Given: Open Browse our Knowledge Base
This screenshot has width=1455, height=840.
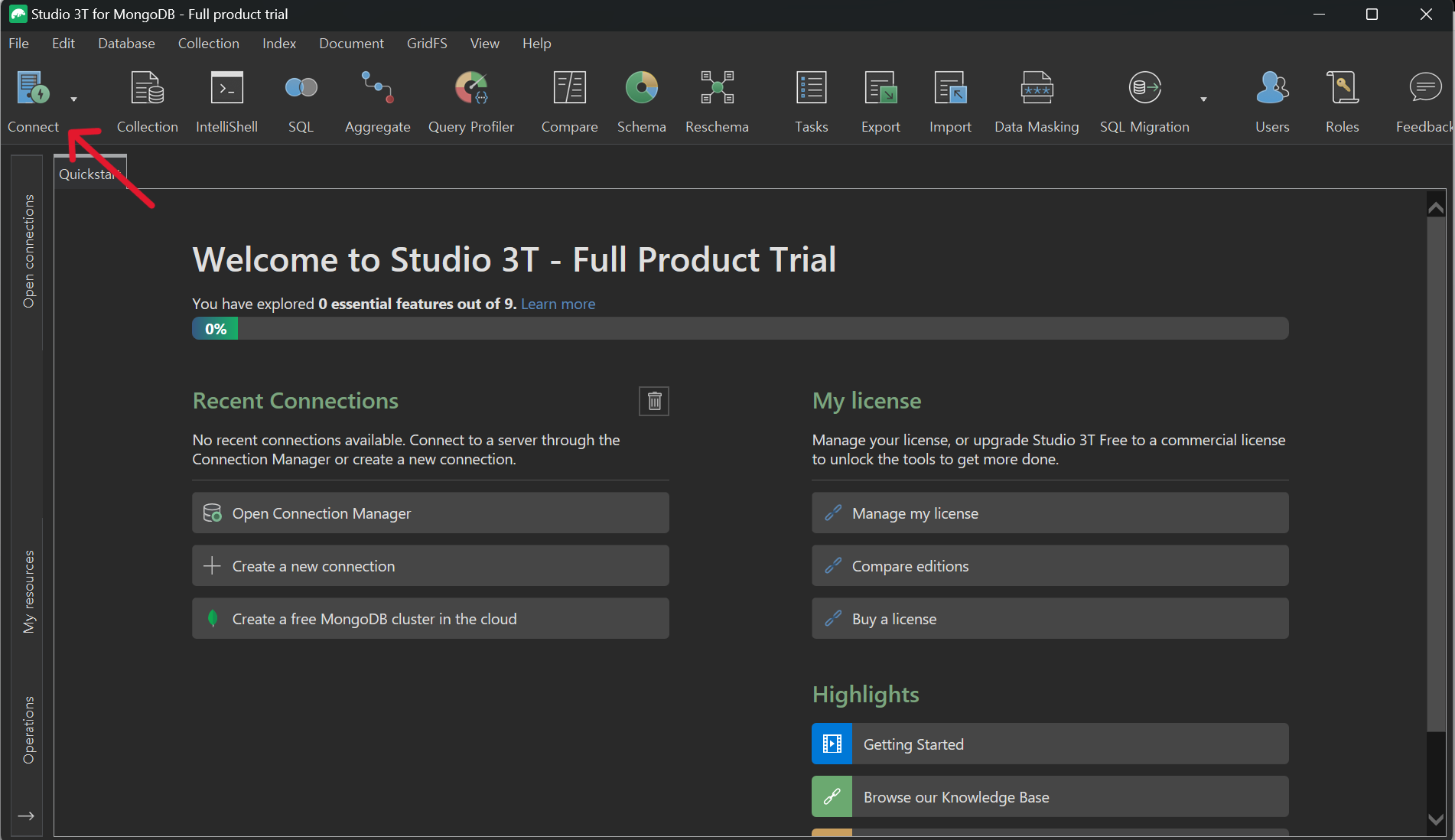Looking at the screenshot, I should [1050, 796].
